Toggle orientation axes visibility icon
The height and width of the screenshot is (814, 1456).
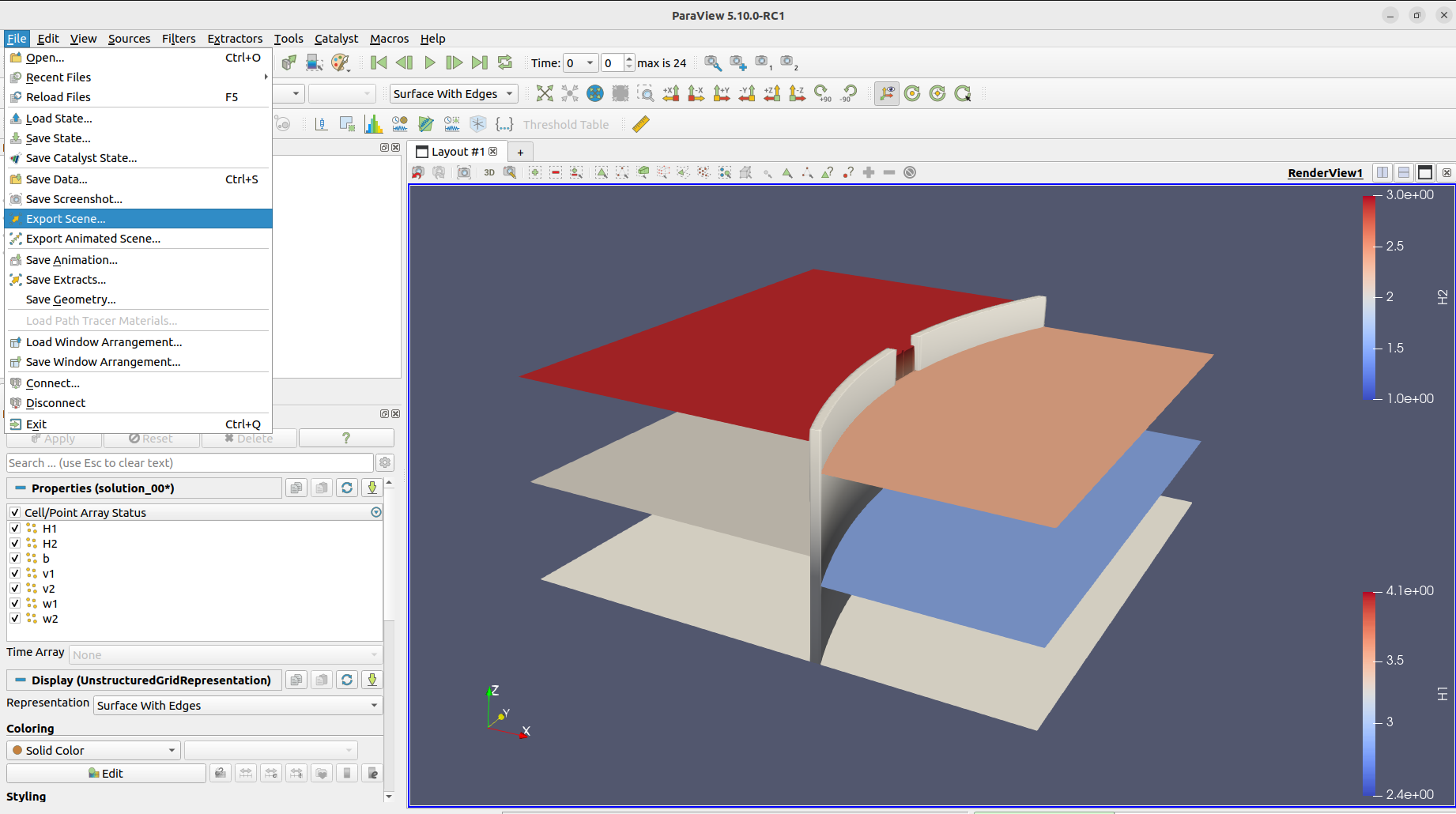click(x=887, y=93)
